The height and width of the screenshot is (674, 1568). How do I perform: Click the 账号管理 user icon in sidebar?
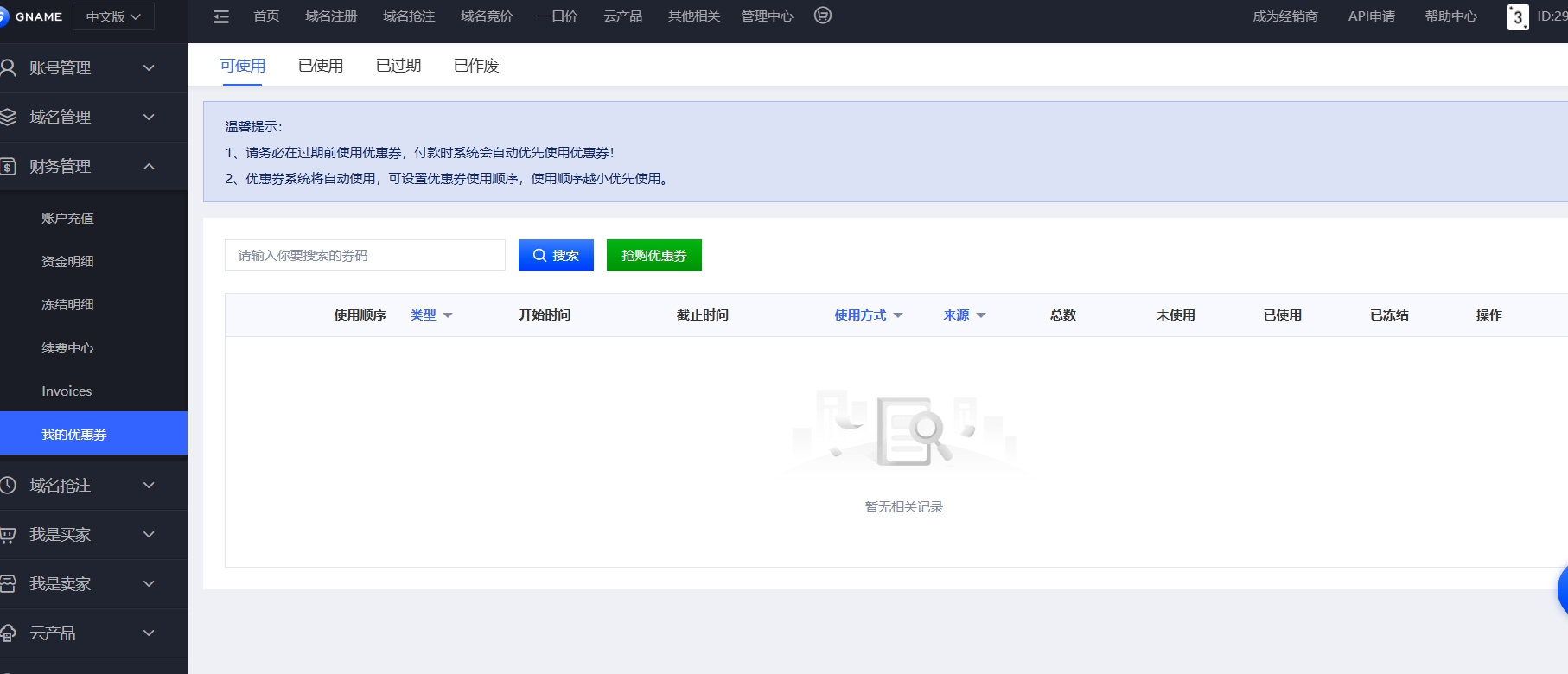point(9,67)
